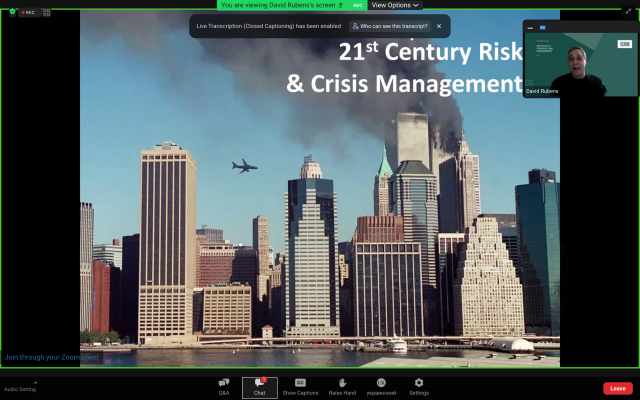Image resolution: width=640 pixels, height=400 pixels.
Task: Click the green encryption shield icon
Action: click(12, 12)
